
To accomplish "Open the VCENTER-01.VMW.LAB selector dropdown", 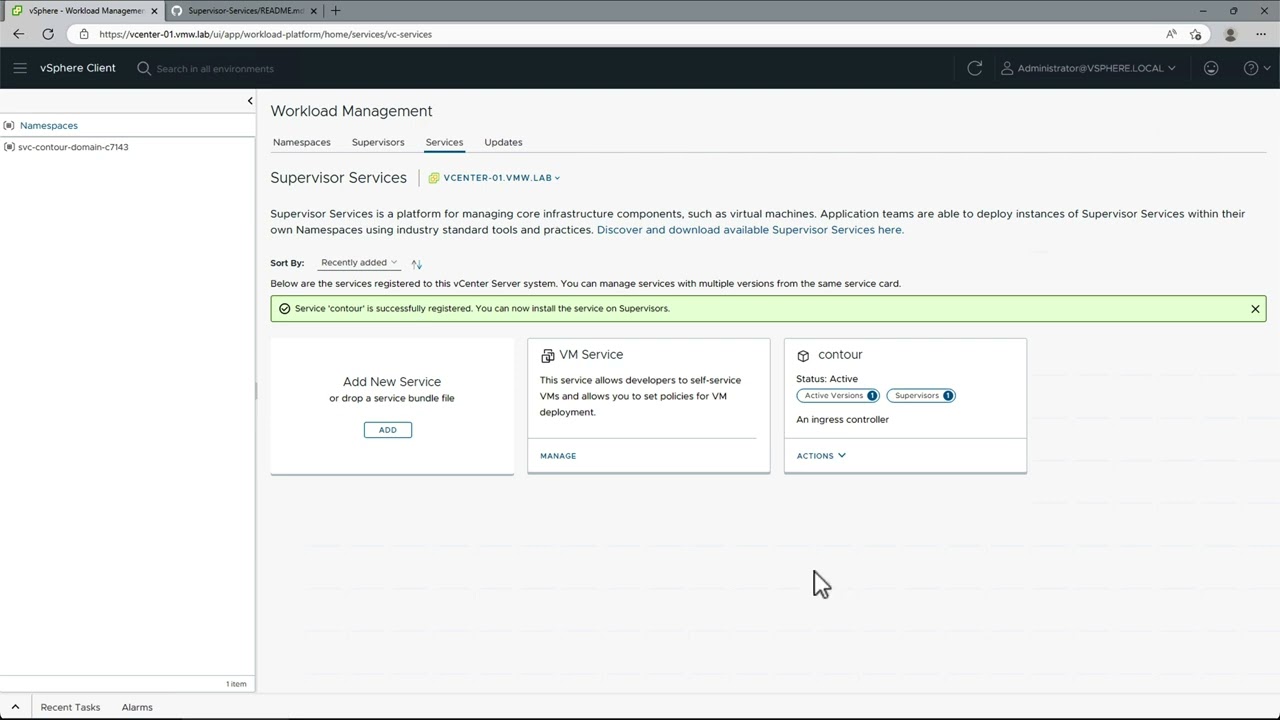I will coord(495,178).
